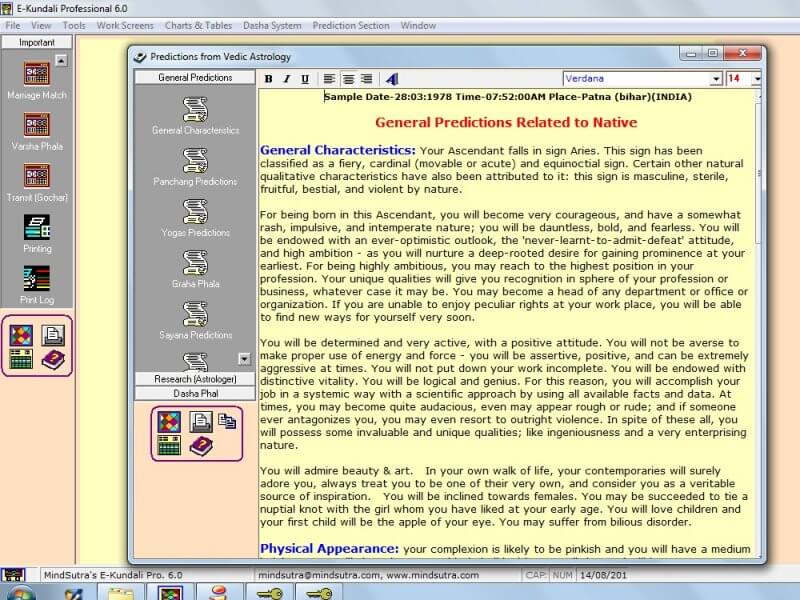The image size is (800, 600).
Task: Click the Important panel header
Action: [37, 42]
